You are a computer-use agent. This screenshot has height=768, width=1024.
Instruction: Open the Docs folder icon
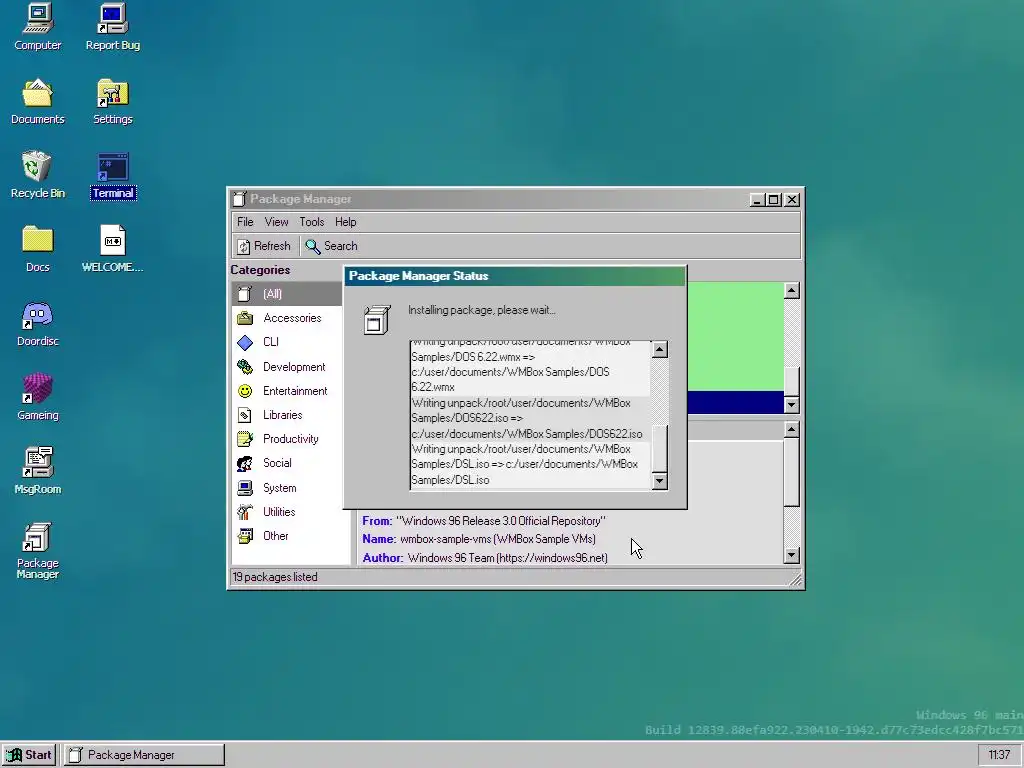pyautogui.click(x=37, y=249)
